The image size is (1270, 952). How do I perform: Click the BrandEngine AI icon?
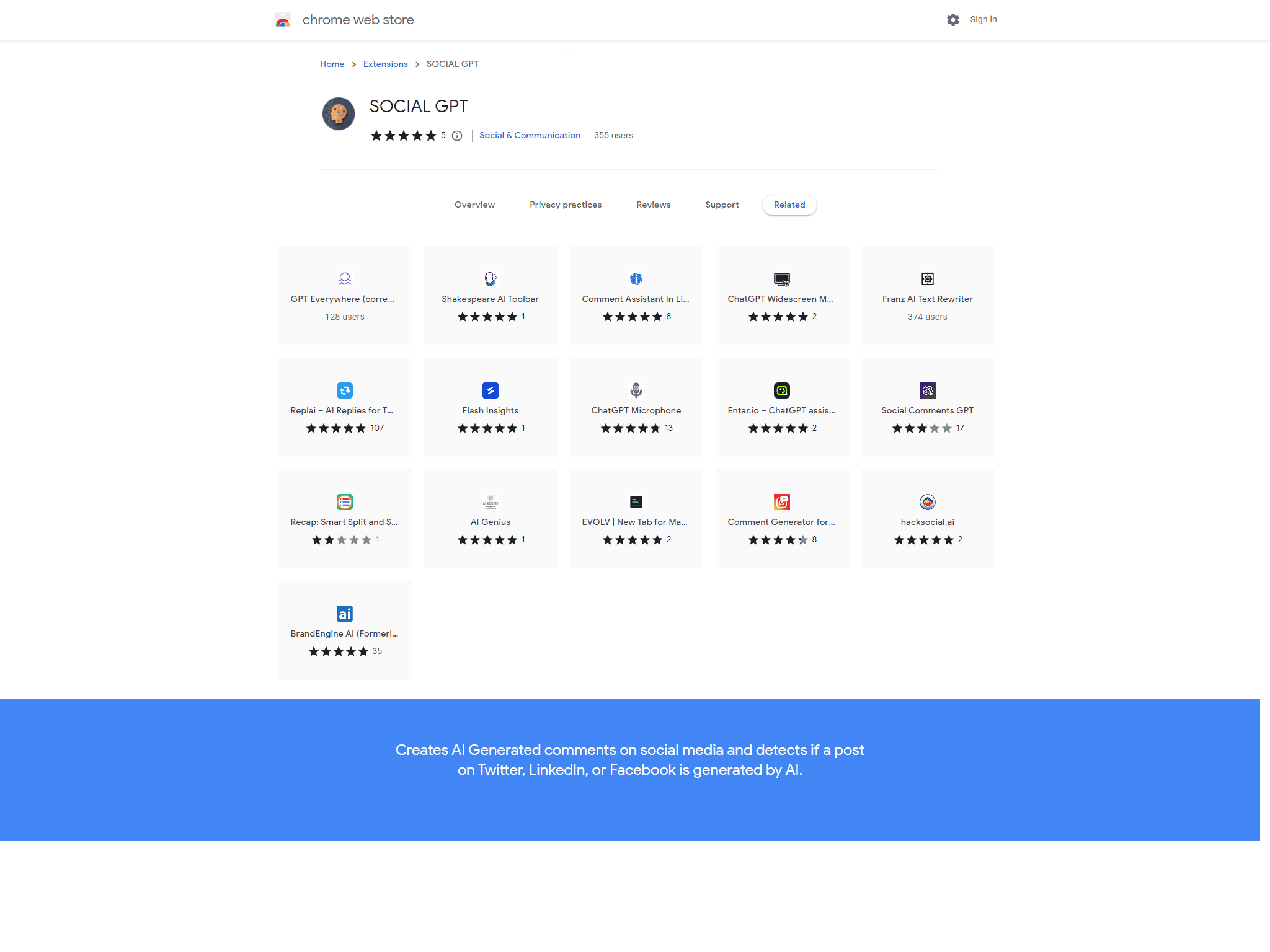[345, 614]
